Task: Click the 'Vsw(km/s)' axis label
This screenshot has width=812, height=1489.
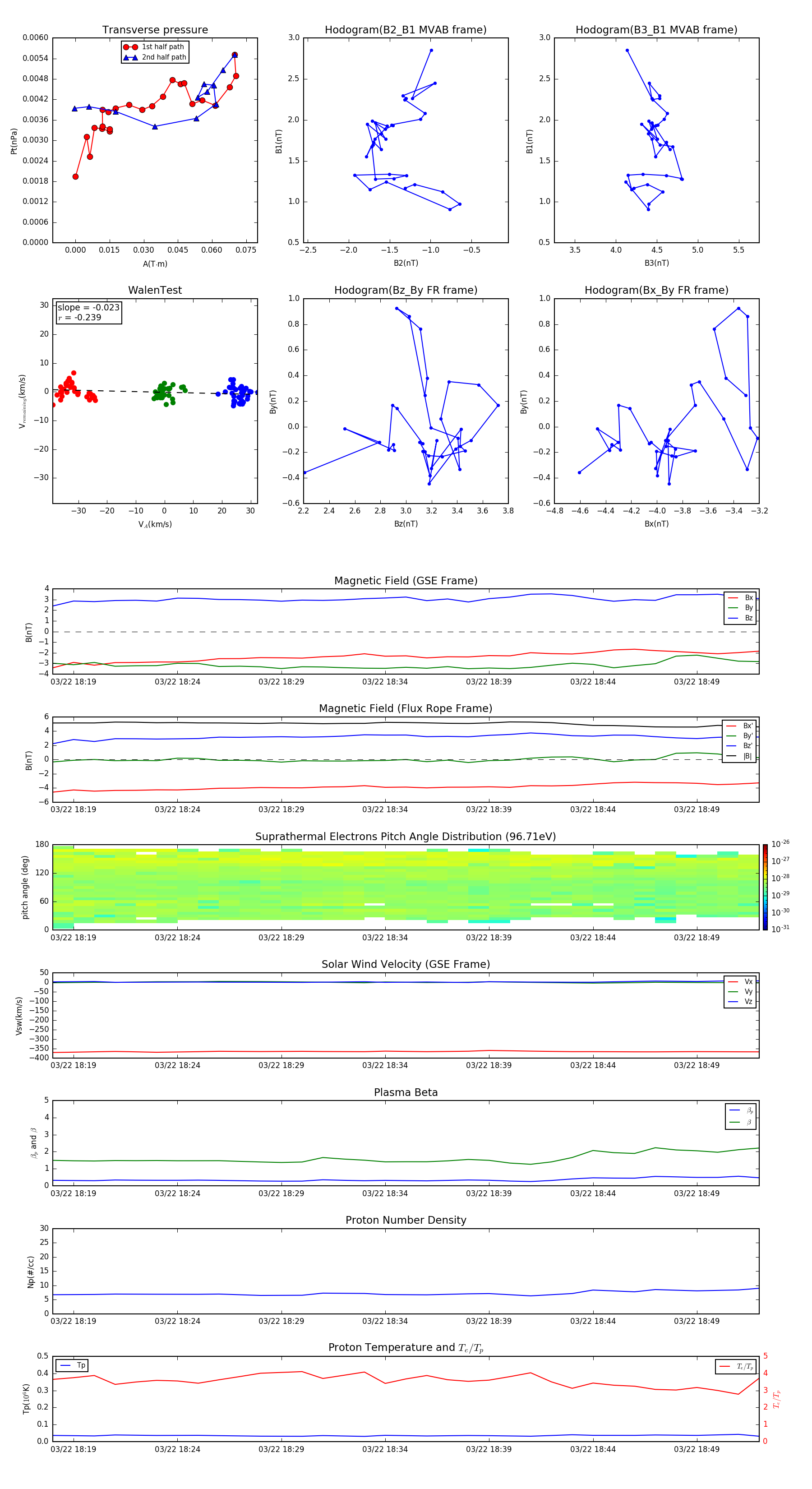Action: coord(19,1016)
